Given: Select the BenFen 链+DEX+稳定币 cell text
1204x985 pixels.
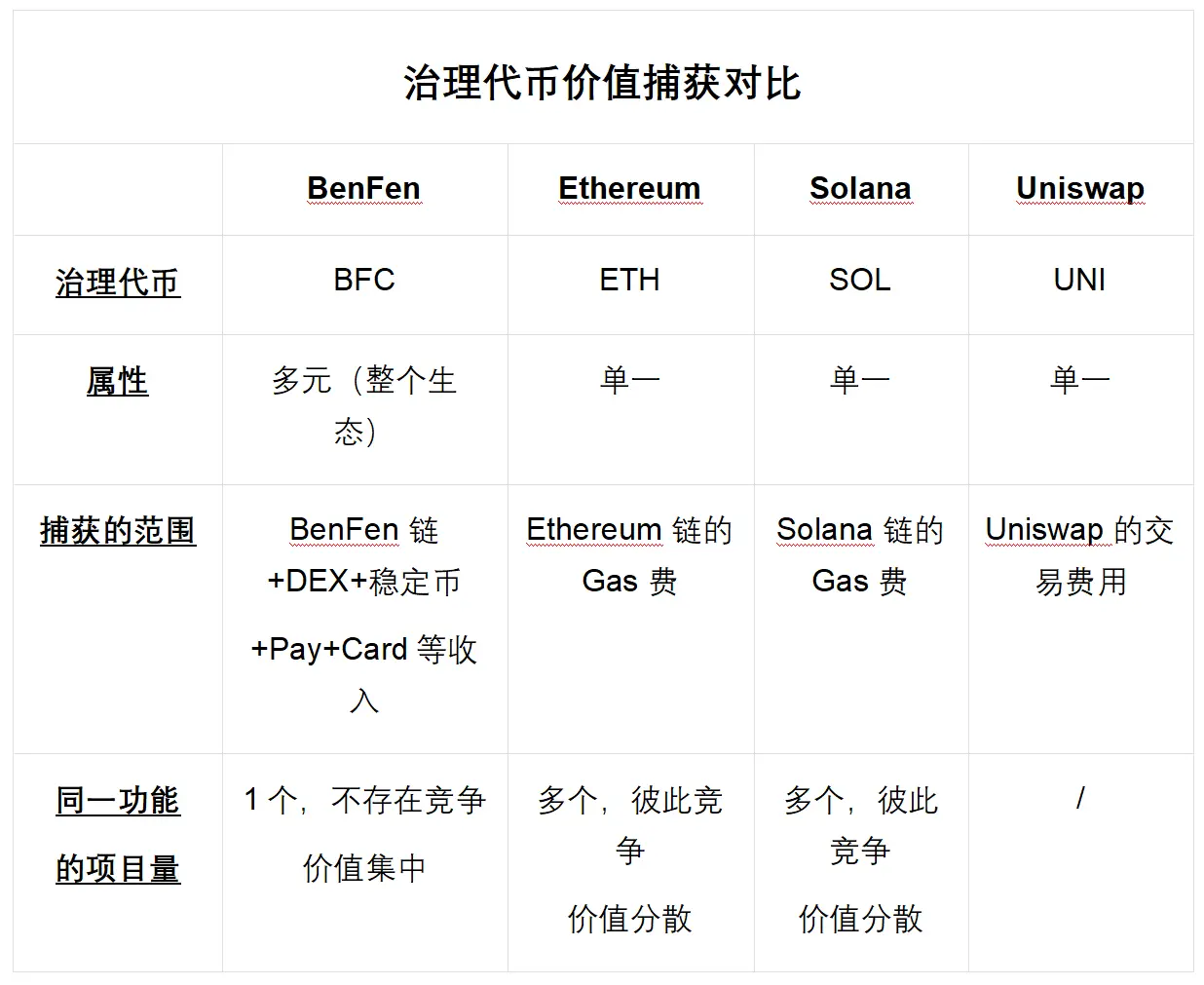Looking at the screenshot, I should 363,555.
